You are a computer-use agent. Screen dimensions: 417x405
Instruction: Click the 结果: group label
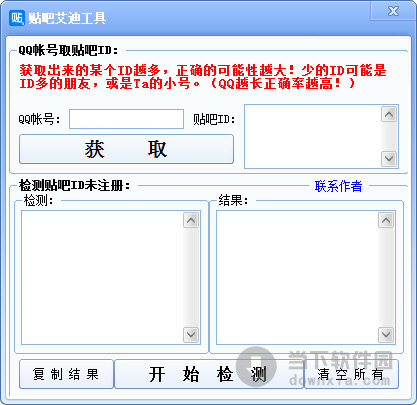[233, 200]
